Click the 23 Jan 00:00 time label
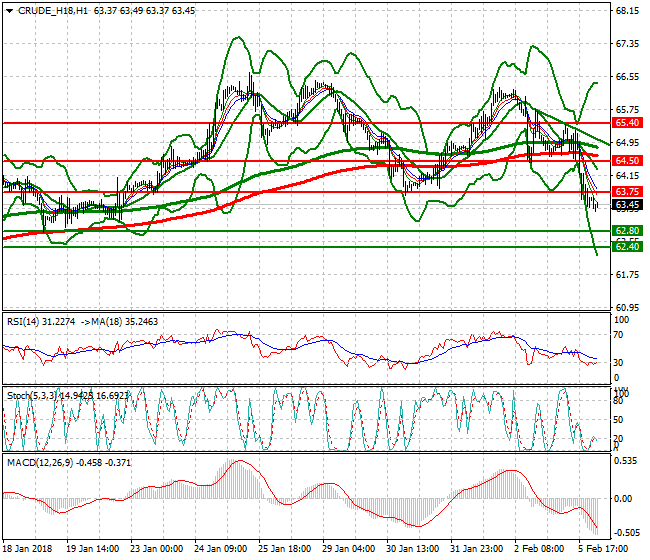 (x=157, y=549)
